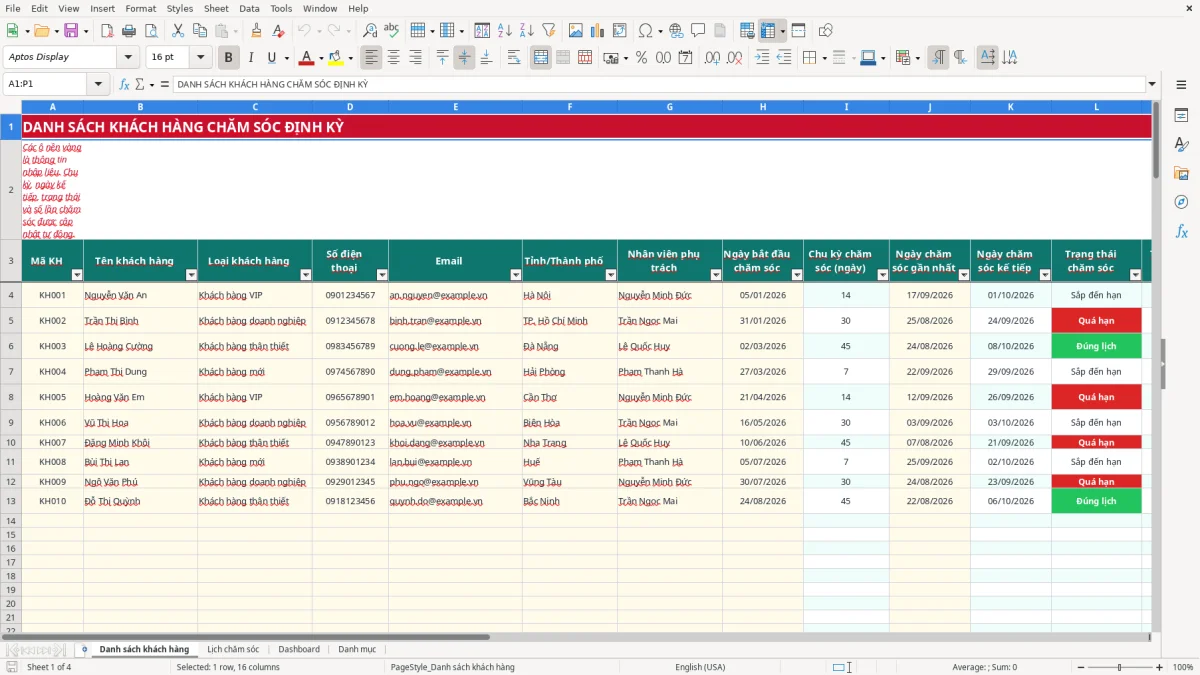Expand the formula bar

point(1152,84)
